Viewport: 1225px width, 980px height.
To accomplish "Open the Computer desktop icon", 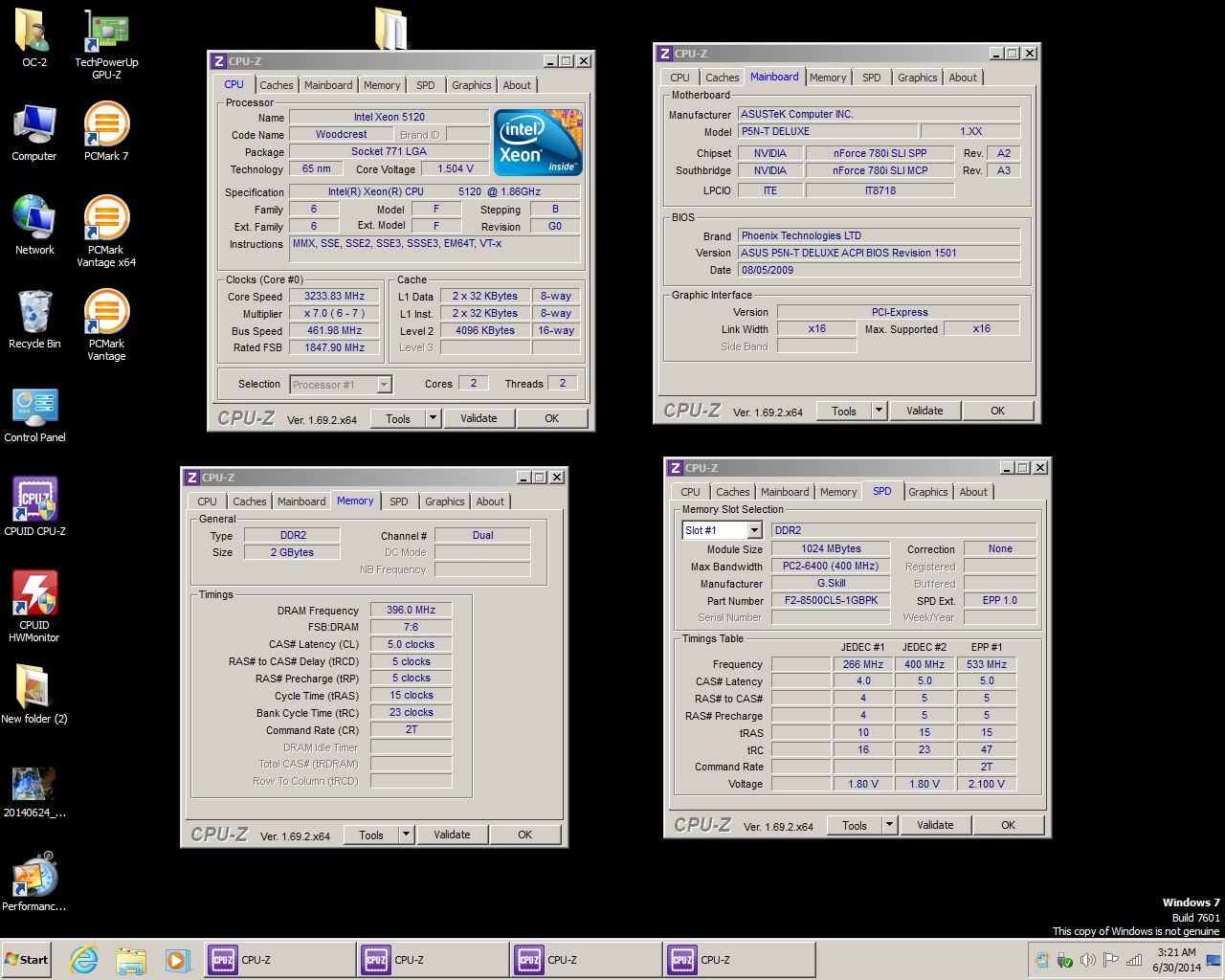I will (x=34, y=132).
